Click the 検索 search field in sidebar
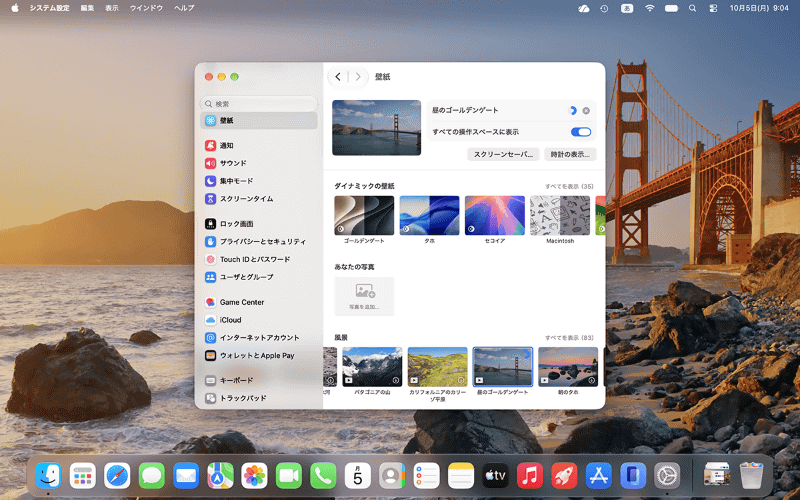The width and height of the screenshot is (800, 500). [x=259, y=104]
